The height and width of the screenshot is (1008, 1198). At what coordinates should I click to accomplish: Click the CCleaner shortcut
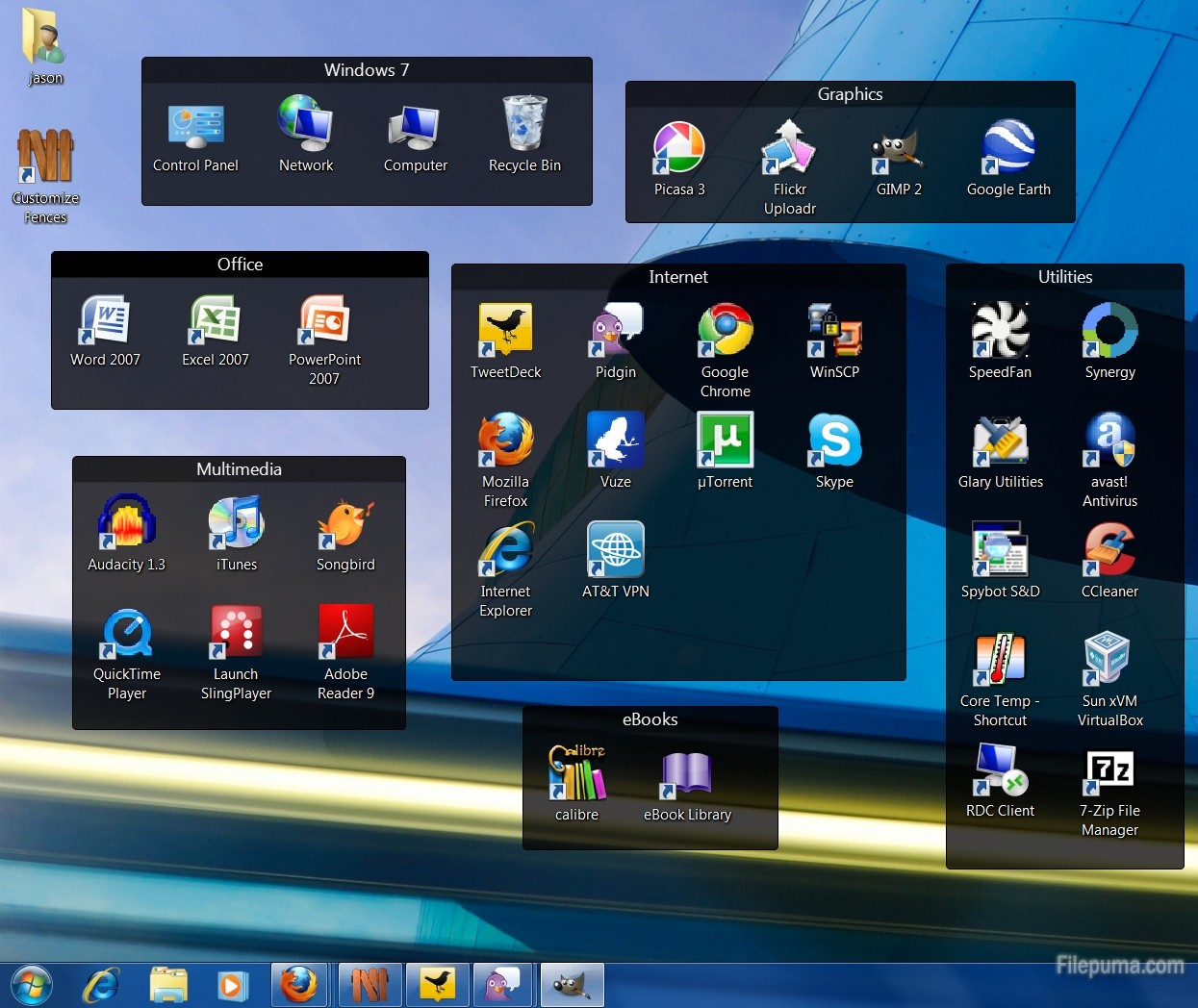[x=1109, y=561]
